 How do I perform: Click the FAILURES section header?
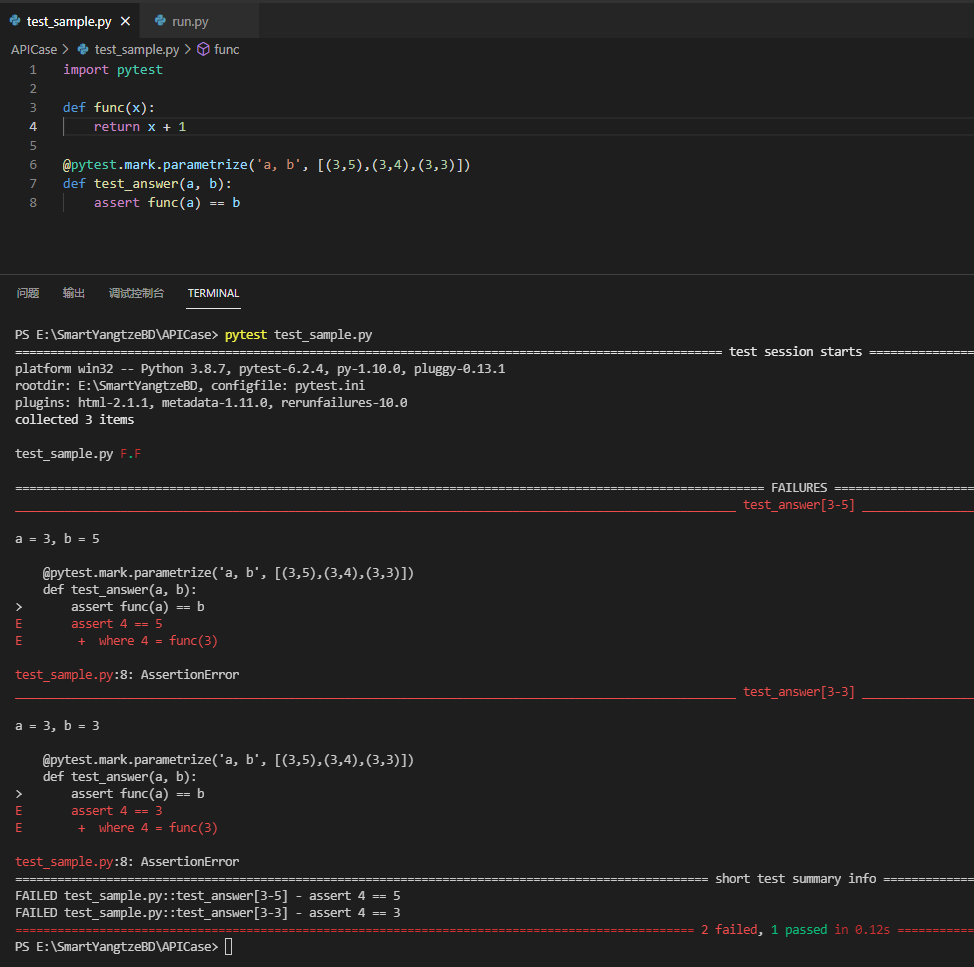[x=799, y=488]
